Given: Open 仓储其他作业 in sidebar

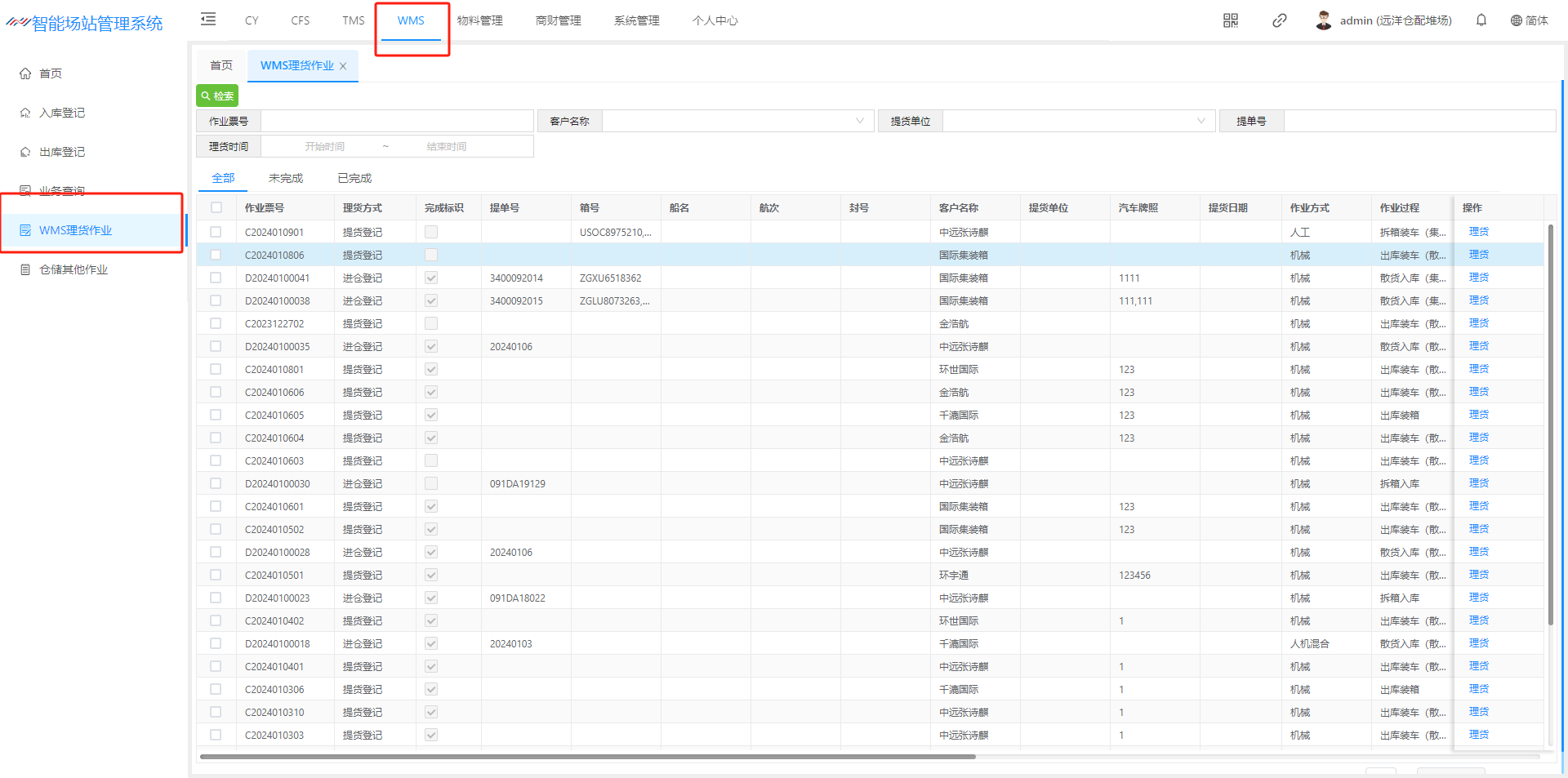Looking at the screenshot, I should (73, 269).
